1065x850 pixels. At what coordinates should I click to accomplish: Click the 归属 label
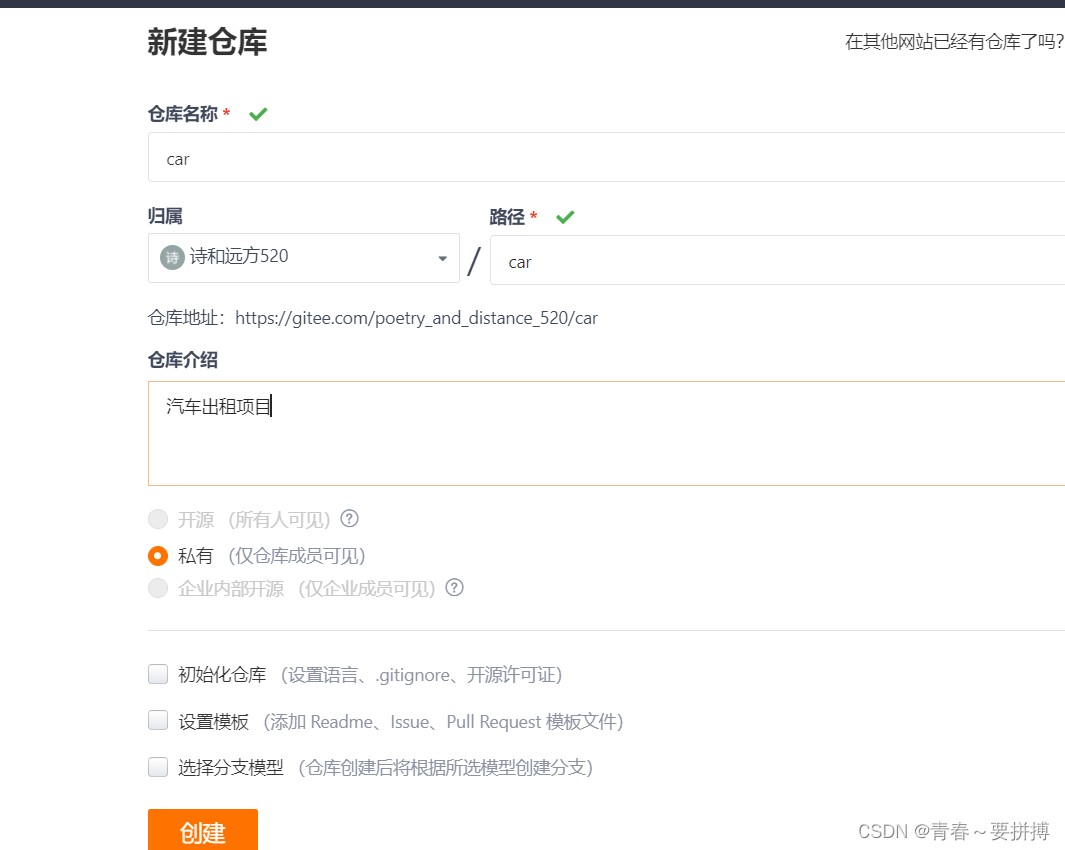pos(165,216)
